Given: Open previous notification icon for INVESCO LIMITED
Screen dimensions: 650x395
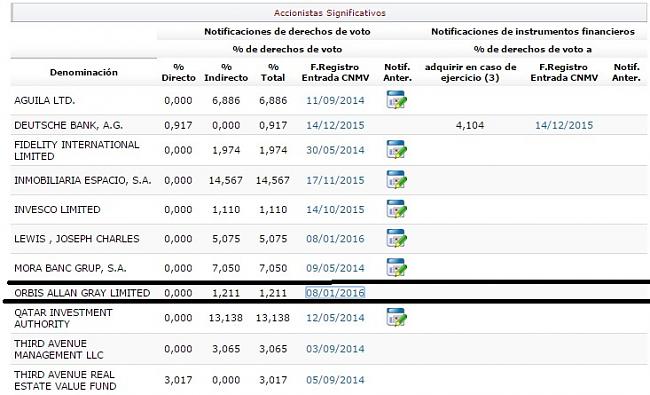Looking at the screenshot, I should 396,209.
